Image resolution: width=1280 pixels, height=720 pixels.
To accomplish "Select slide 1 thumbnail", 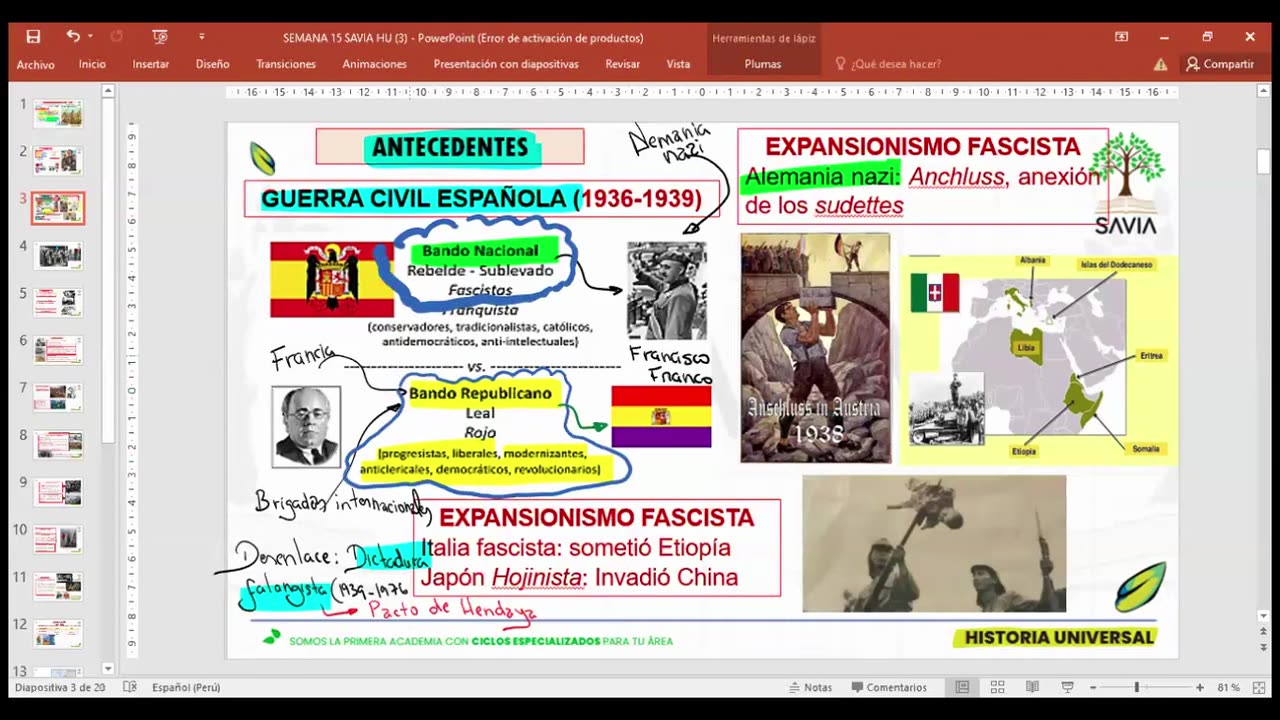I will (x=58, y=113).
